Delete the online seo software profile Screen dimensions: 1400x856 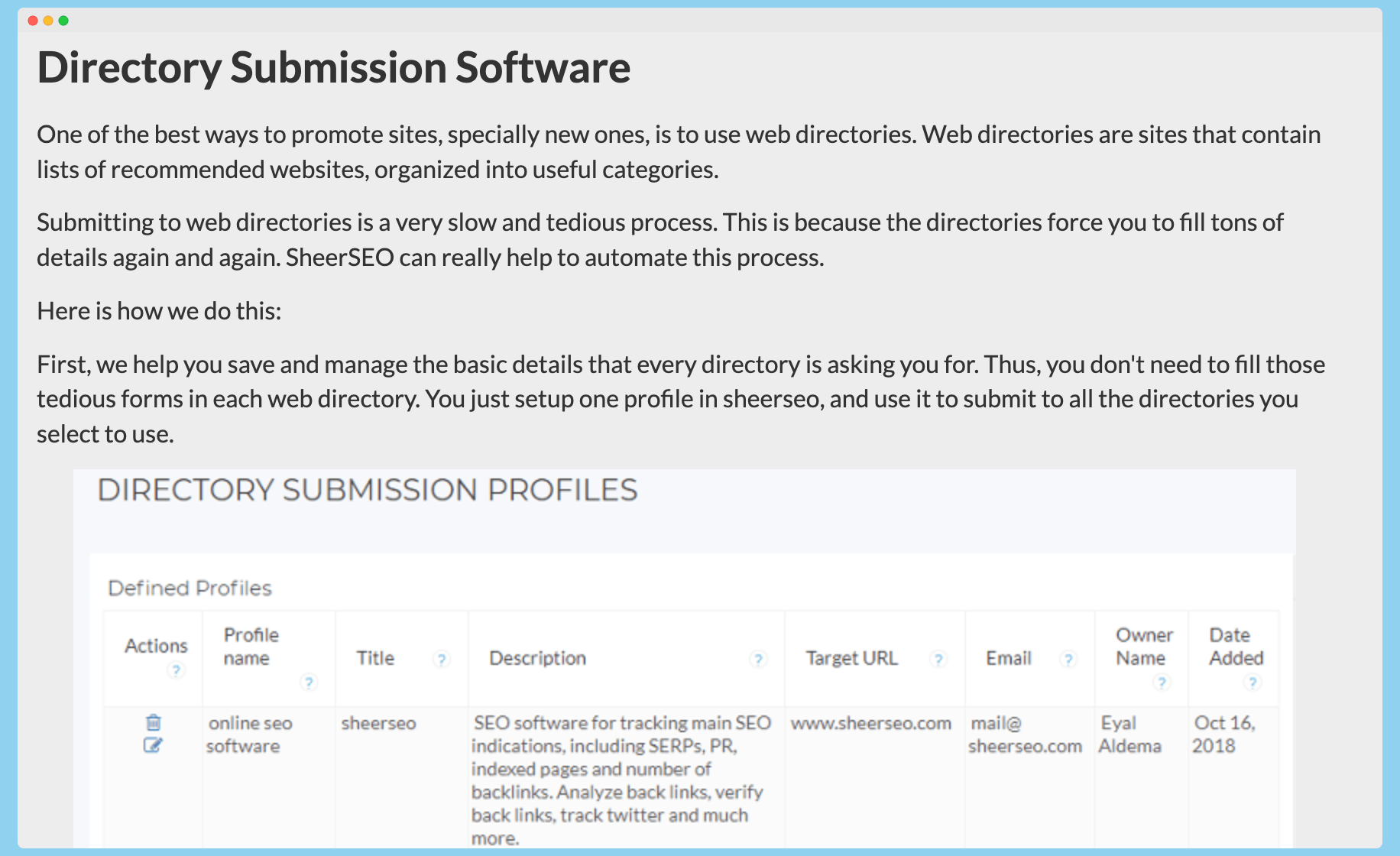click(x=154, y=722)
